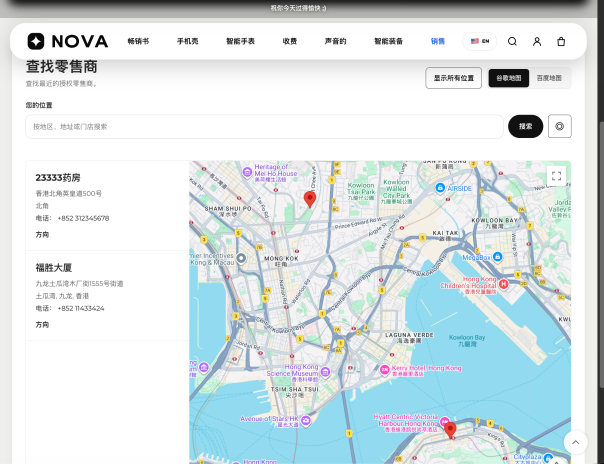Click the TSIM SHA TSUI map label
The width and height of the screenshot is (604, 464).
coord(294,392)
